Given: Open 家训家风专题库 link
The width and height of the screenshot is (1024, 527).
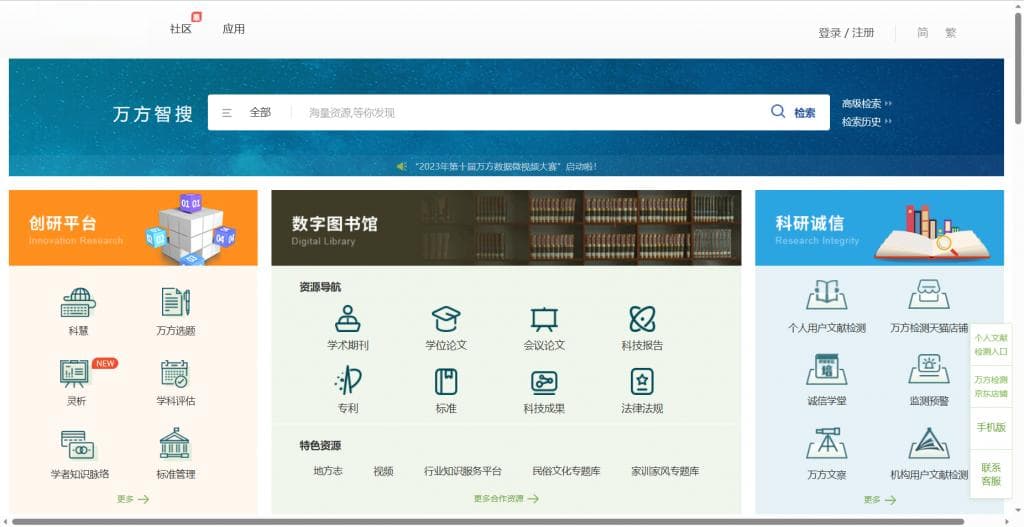Looking at the screenshot, I should tap(665, 471).
